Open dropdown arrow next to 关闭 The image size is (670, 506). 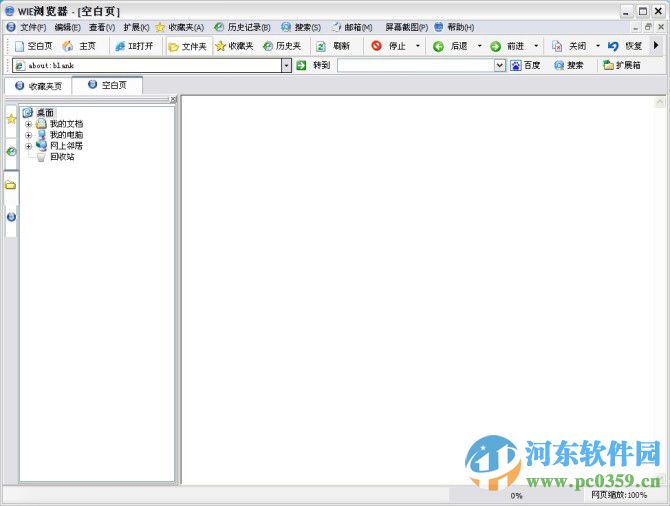pos(598,46)
